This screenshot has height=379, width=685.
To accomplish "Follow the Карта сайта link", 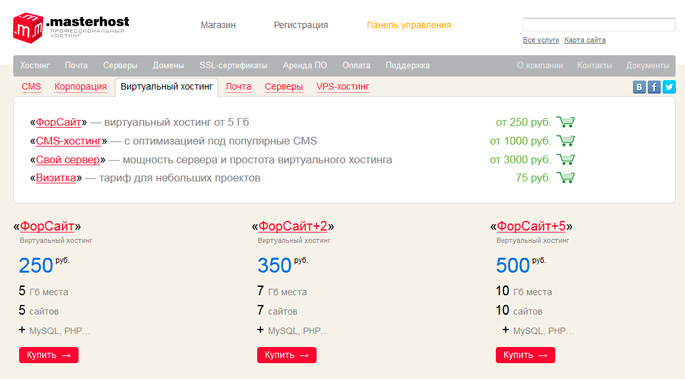I will point(585,40).
